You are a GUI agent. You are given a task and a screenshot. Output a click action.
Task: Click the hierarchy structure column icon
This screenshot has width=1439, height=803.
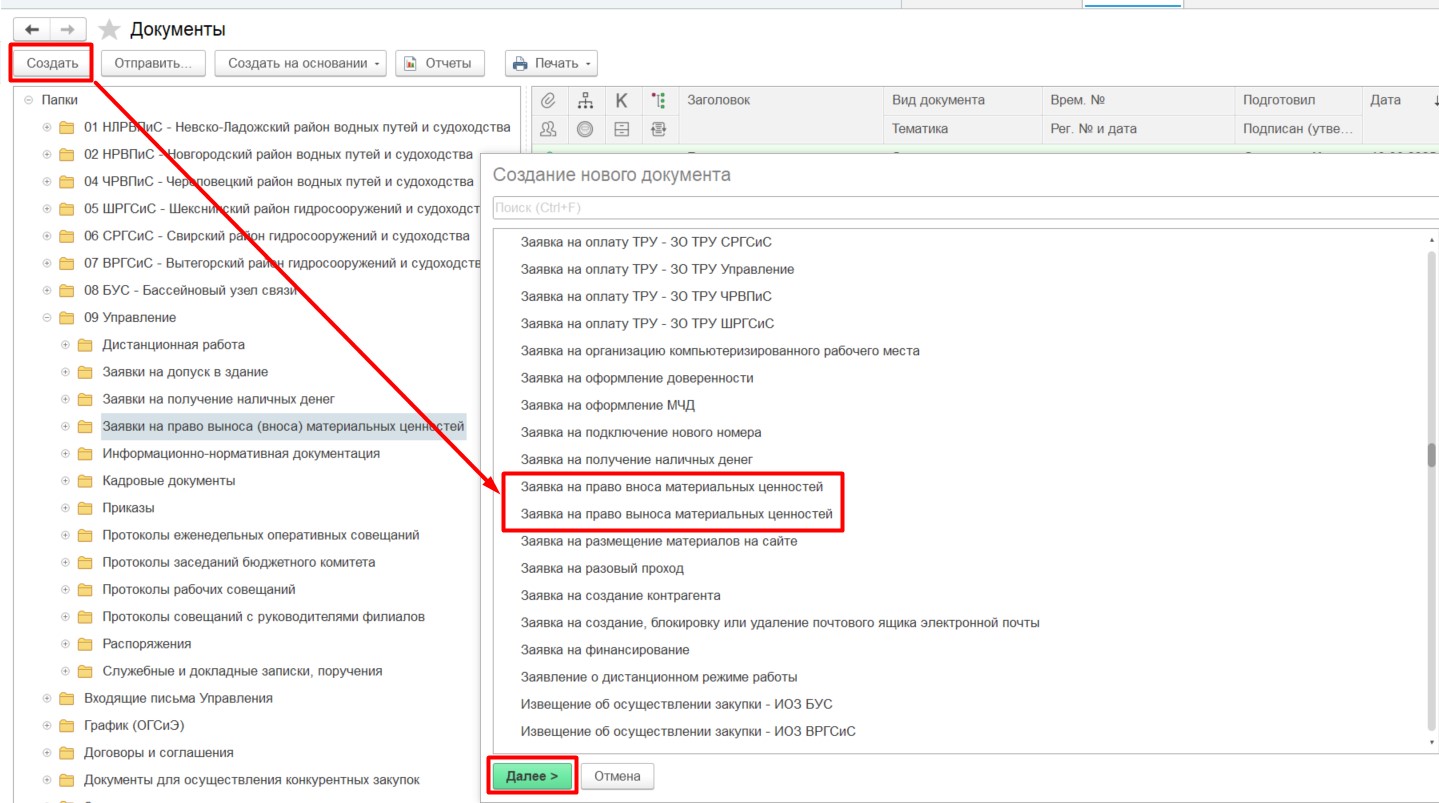[x=585, y=100]
